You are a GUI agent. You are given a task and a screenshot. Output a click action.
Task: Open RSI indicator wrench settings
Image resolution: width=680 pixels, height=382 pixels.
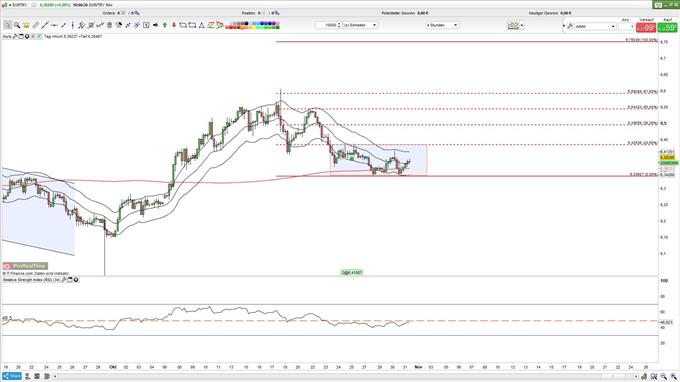pos(64,280)
